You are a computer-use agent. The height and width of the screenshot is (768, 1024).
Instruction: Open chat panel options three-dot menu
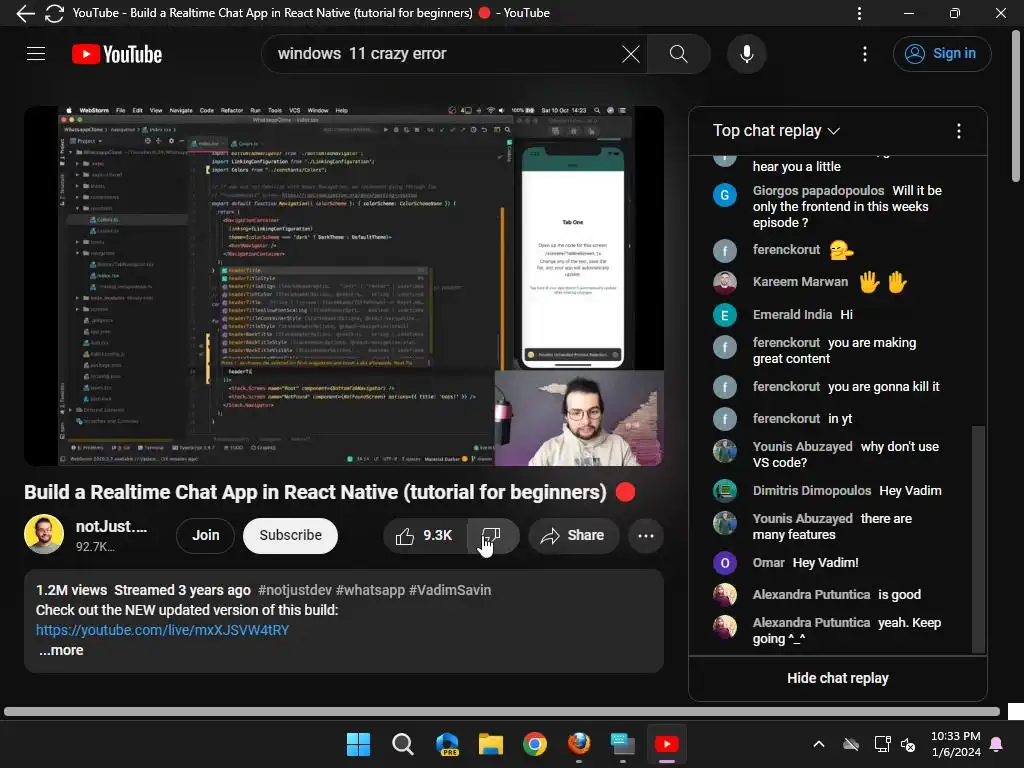coord(958,131)
